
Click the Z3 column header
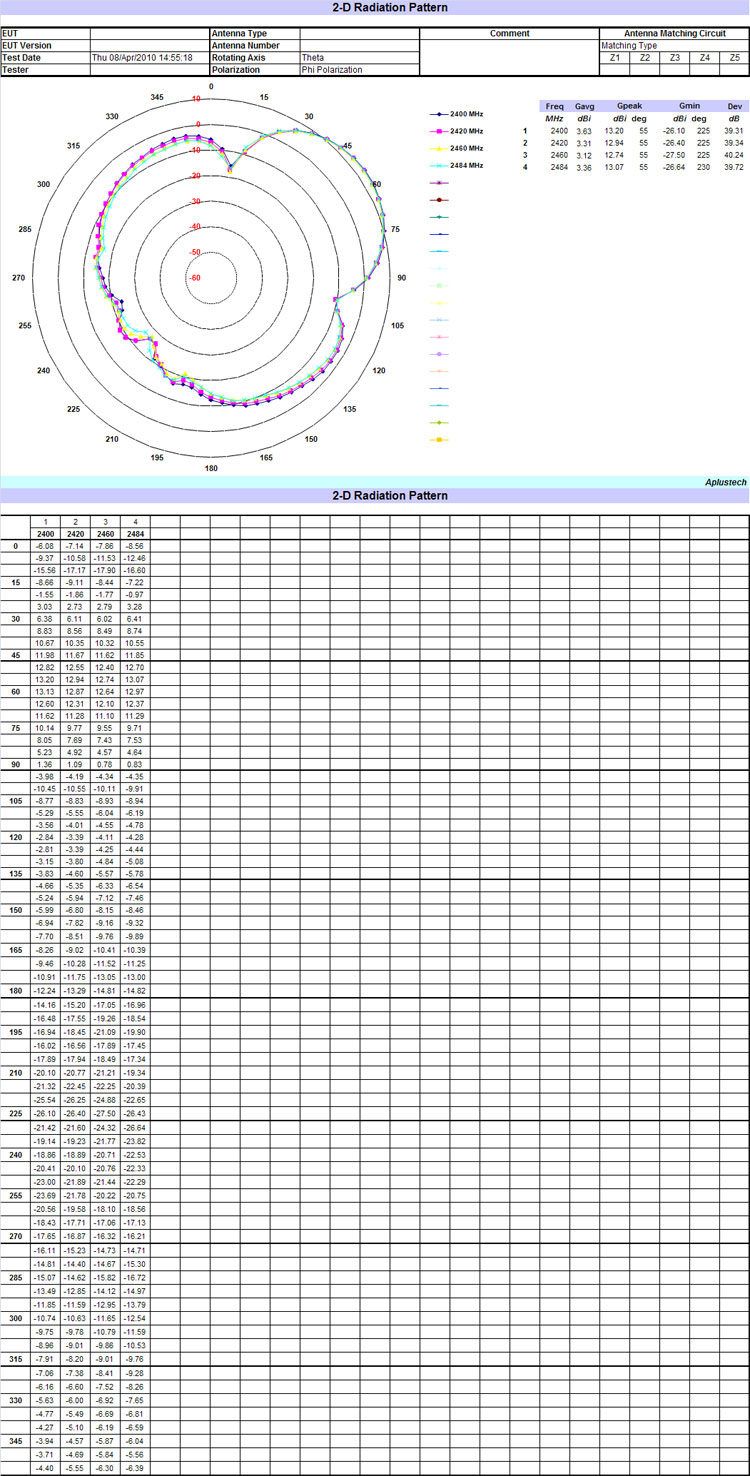tap(675, 58)
